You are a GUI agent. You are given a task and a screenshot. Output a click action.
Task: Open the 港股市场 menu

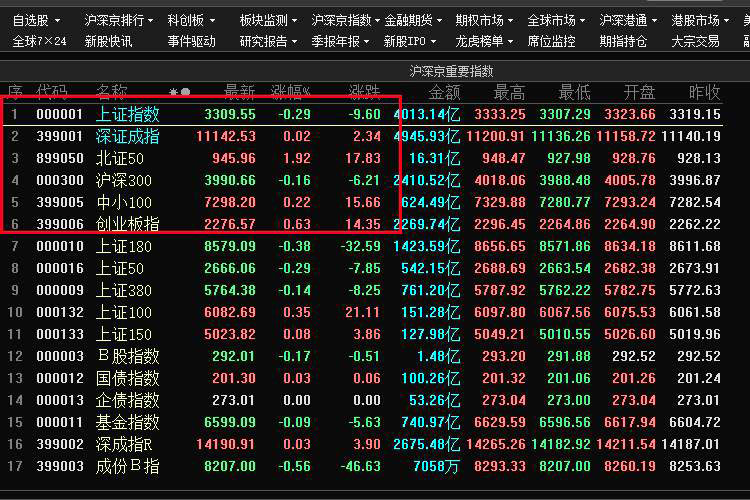pyautogui.click(x=700, y=21)
